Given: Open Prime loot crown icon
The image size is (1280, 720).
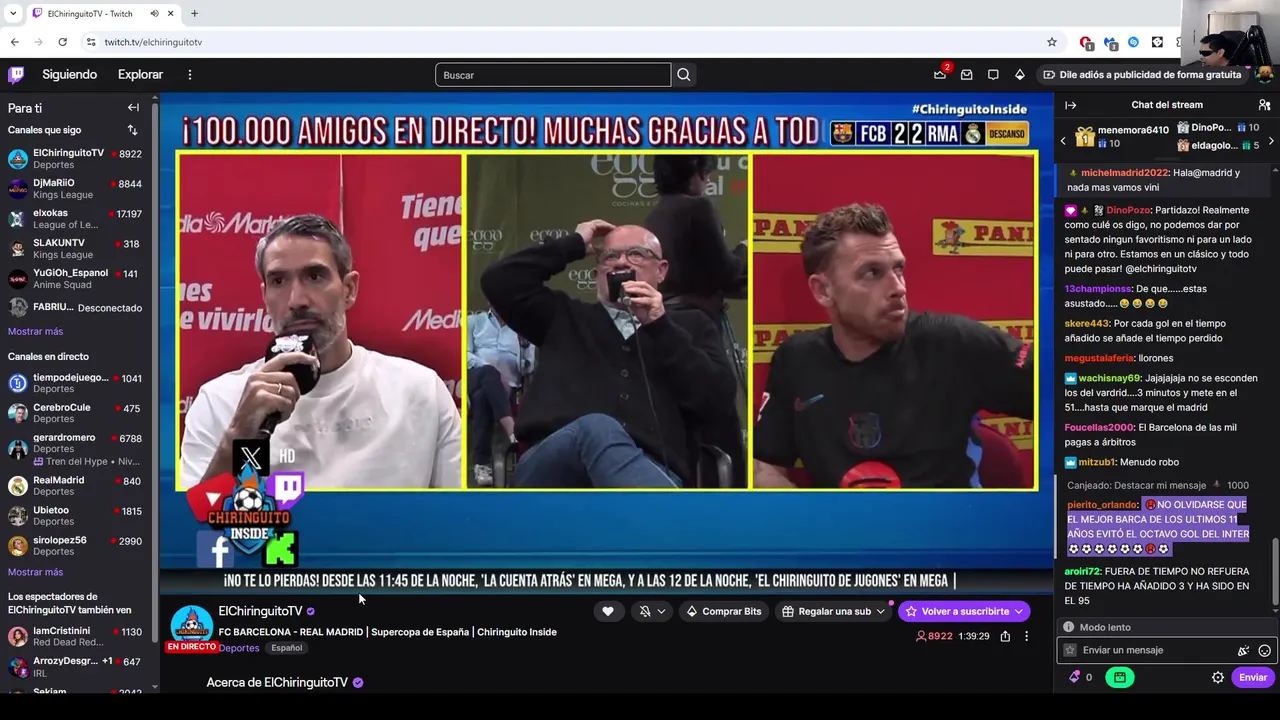Looking at the screenshot, I should (x=940, y=75).
